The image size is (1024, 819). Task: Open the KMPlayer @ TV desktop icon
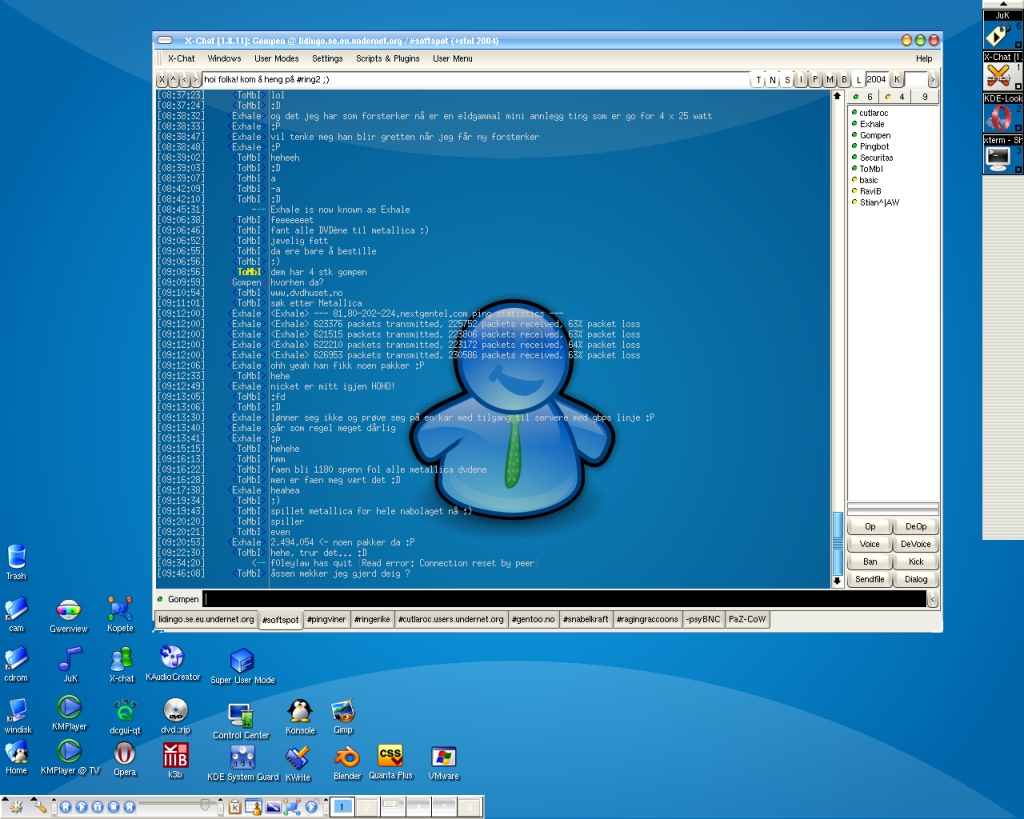click(x=70, y=758)
